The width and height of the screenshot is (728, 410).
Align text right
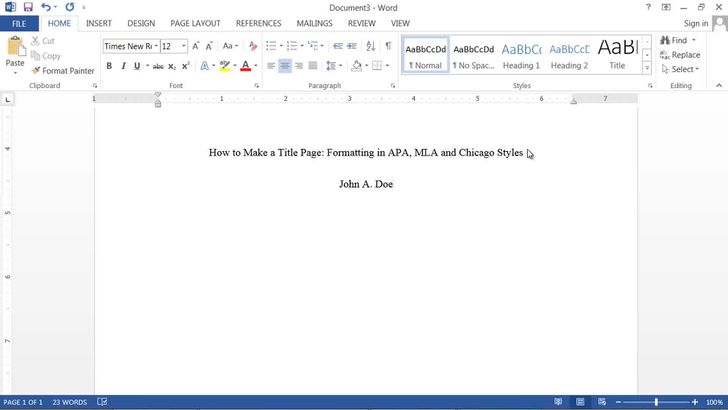click(x=299, y=66)
